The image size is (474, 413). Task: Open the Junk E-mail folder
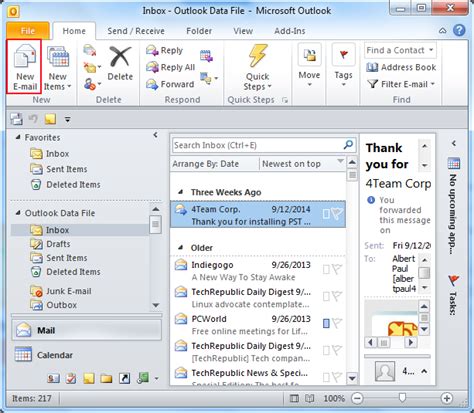click(x=61, y=291)
